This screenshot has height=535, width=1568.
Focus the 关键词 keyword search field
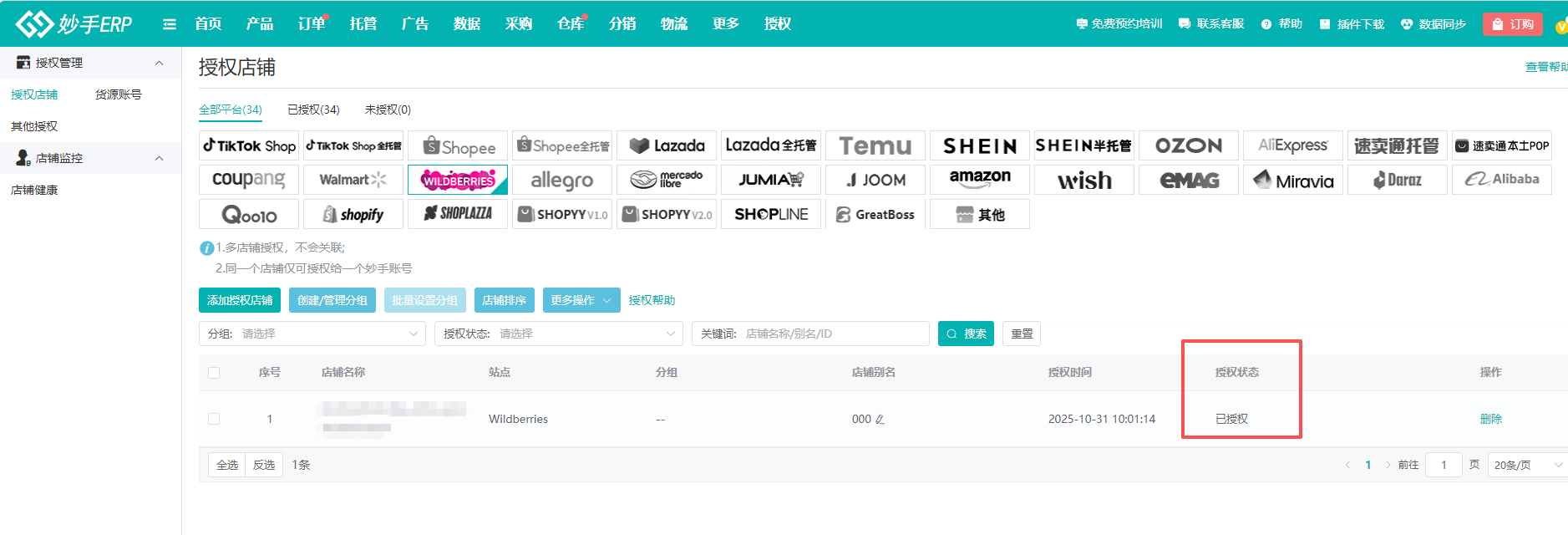831,334
